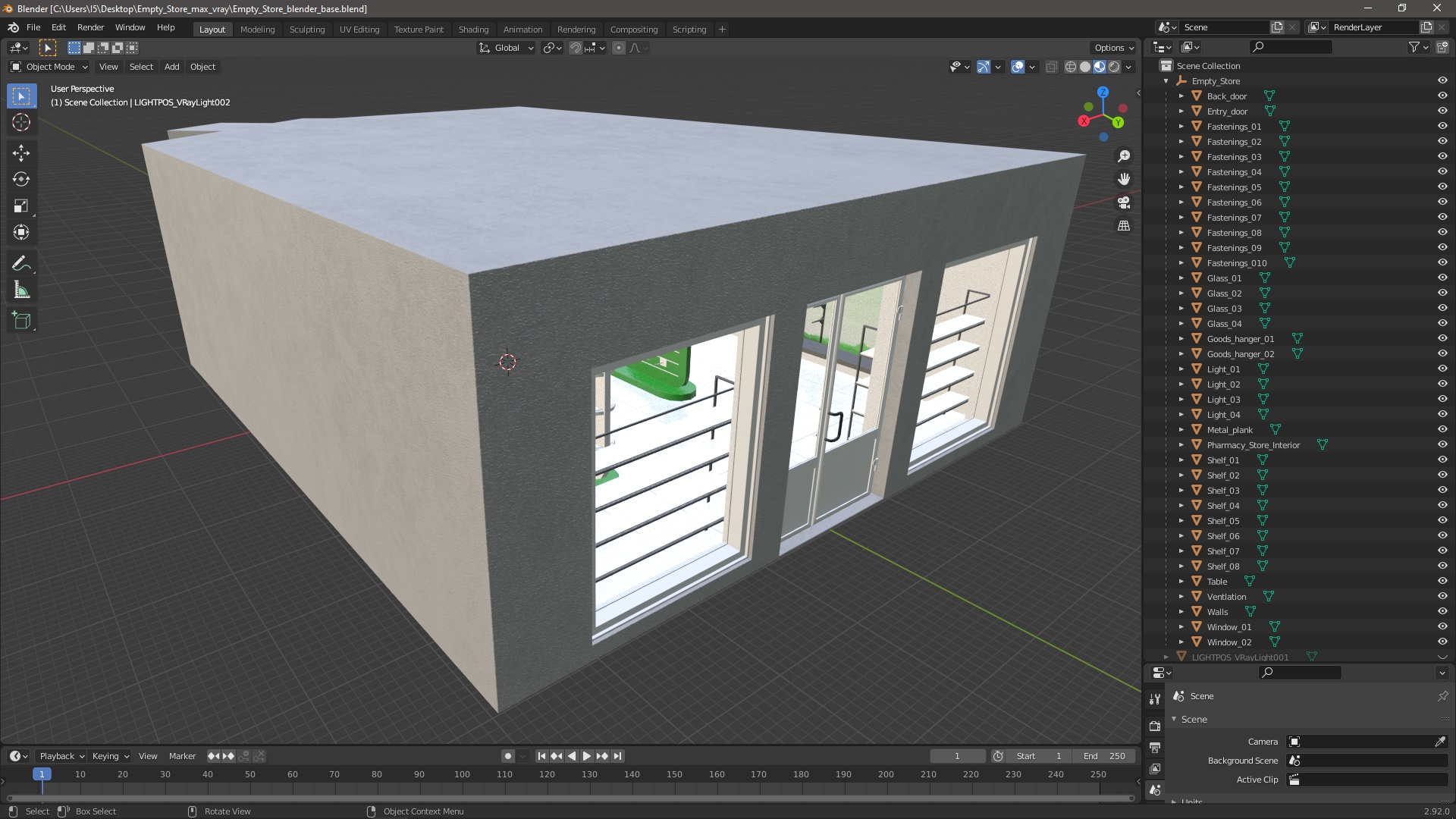
Task: Open the Add menu in viewport header
Action: click(172, 67)
